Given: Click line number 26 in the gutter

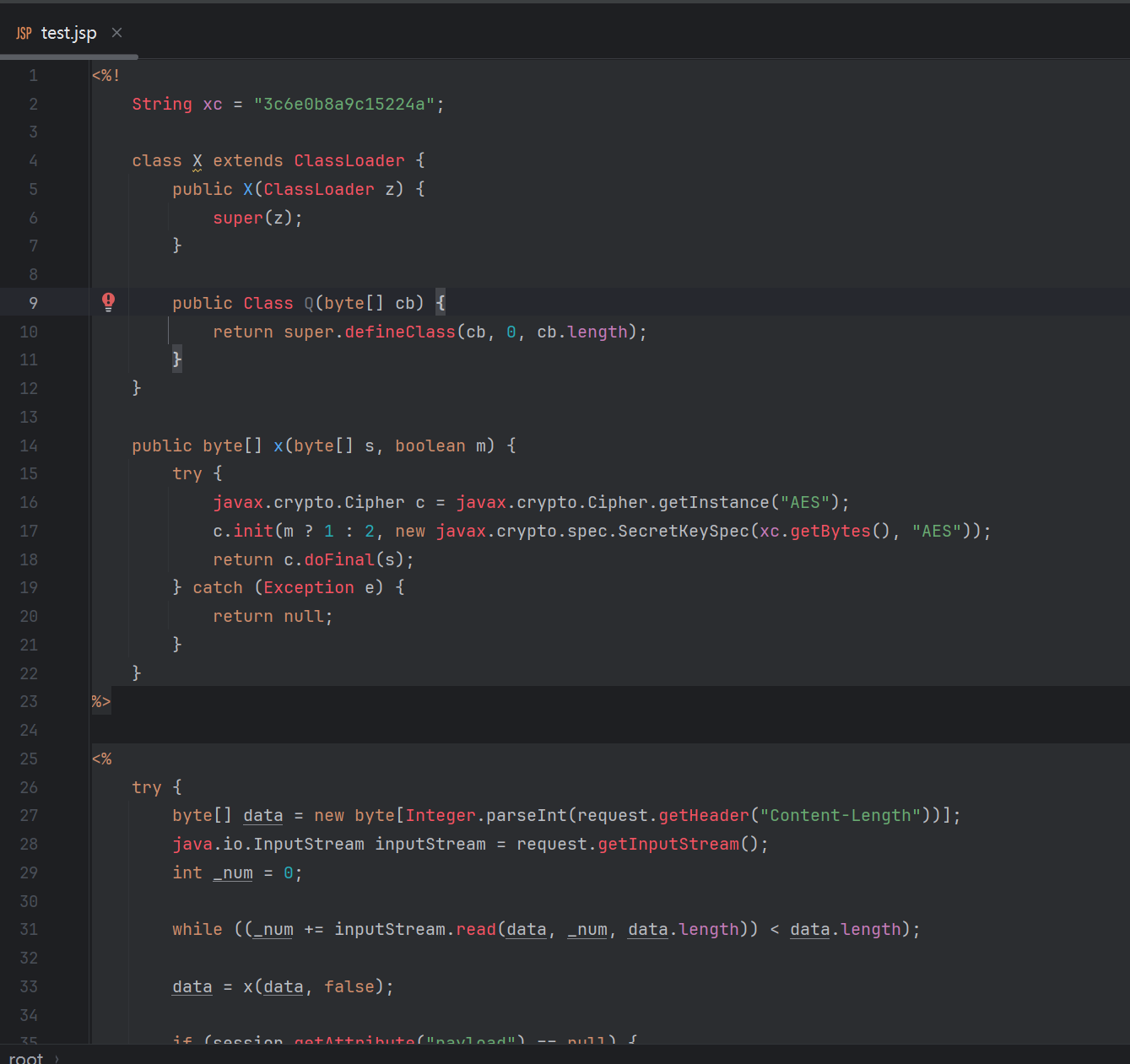Looking at the screenshot, I should coord(29,787).
